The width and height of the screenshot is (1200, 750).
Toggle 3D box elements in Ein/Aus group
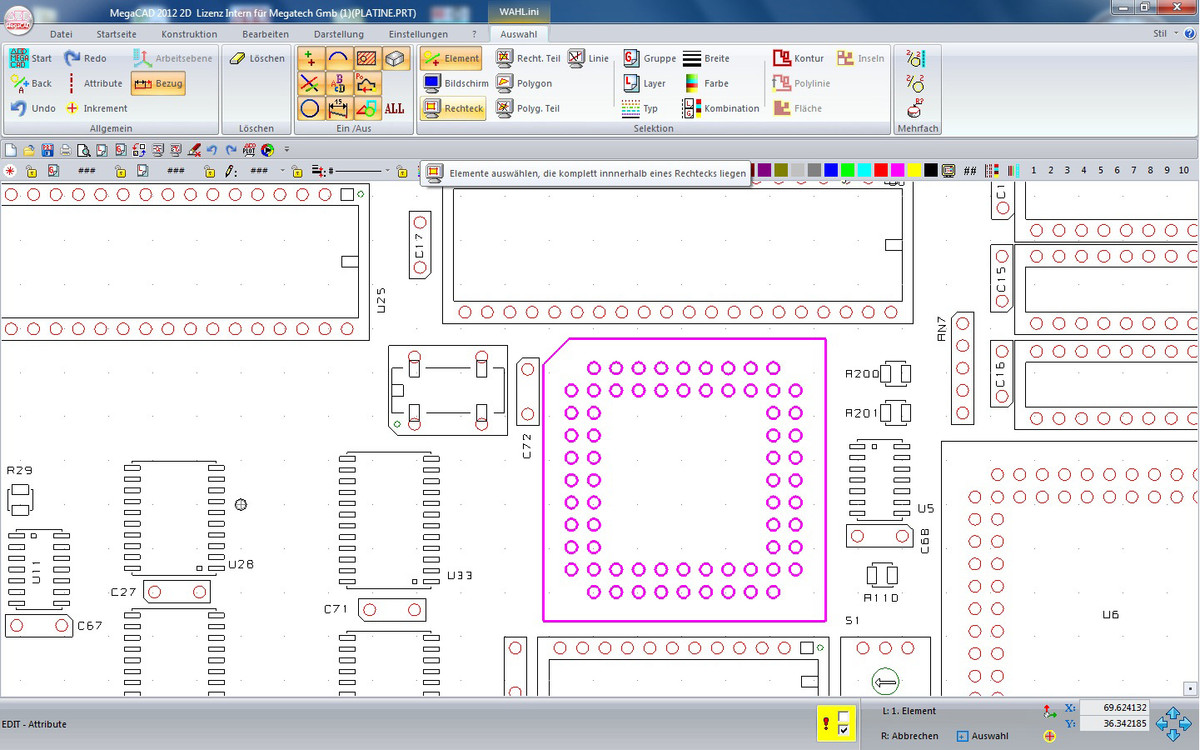(394, 58)
